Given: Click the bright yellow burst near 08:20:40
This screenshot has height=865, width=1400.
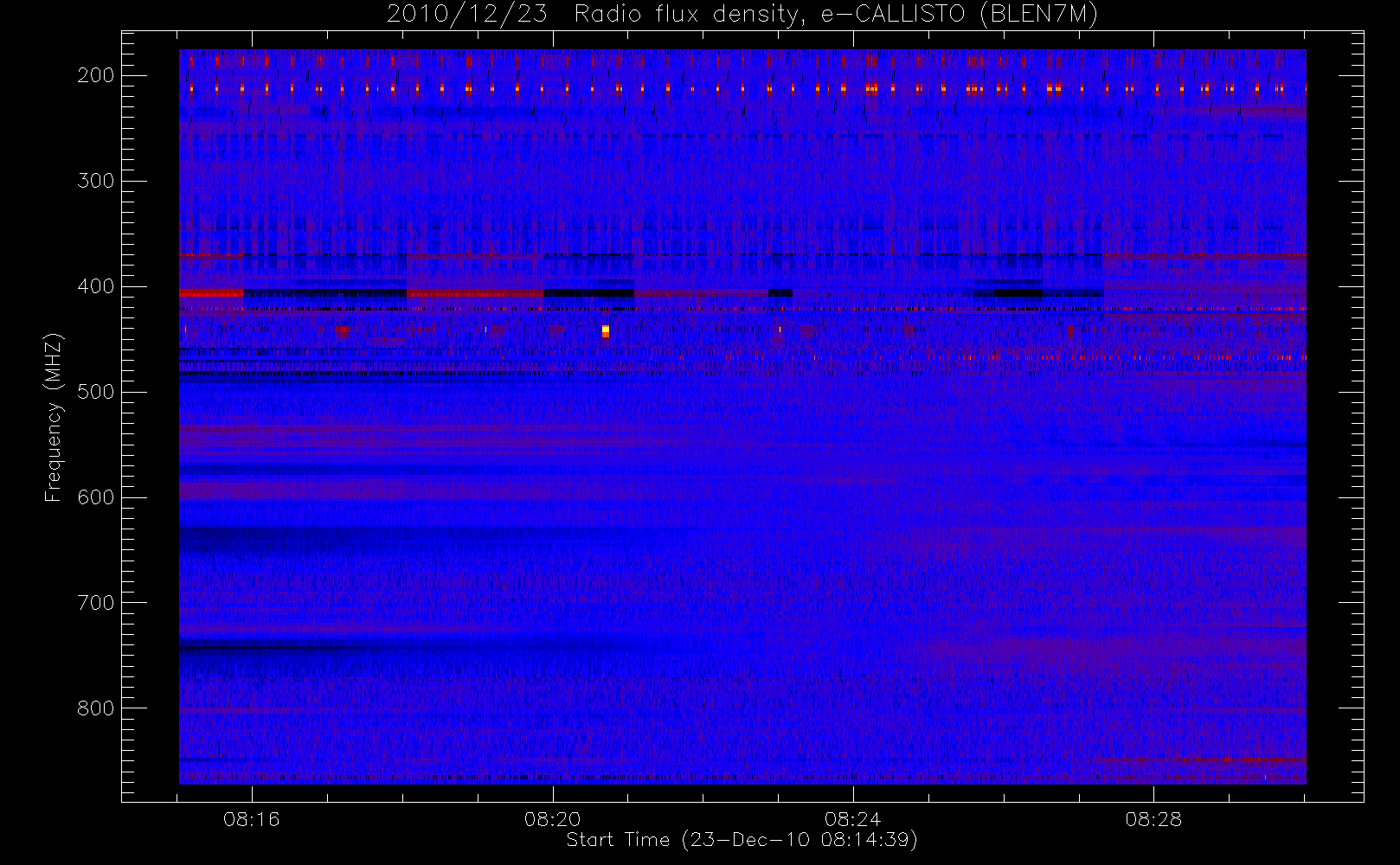Looking at the screenshot, I should 606,330.
